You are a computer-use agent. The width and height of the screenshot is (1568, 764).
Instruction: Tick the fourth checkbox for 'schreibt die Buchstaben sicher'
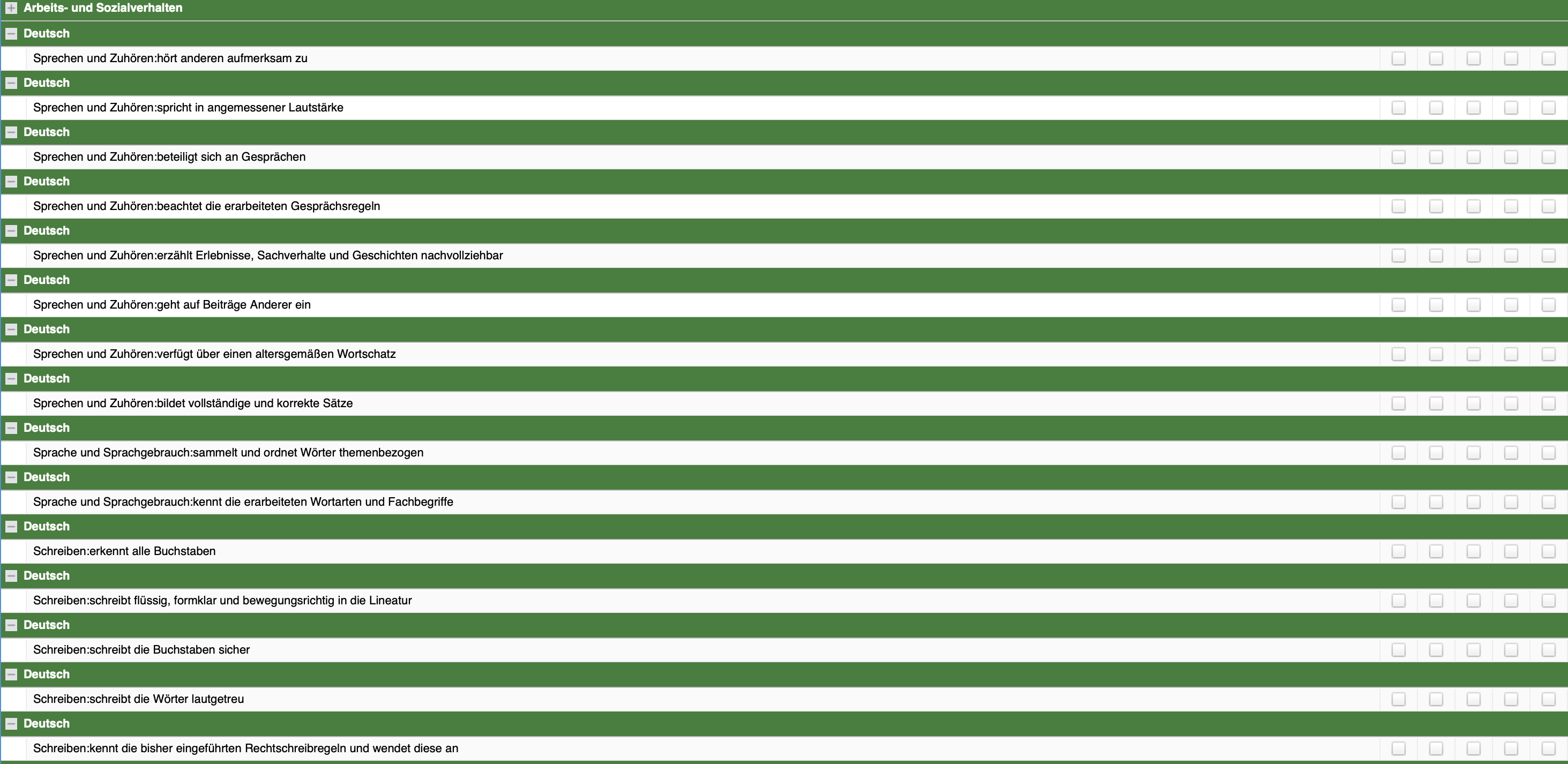(x=1511, y=650)
